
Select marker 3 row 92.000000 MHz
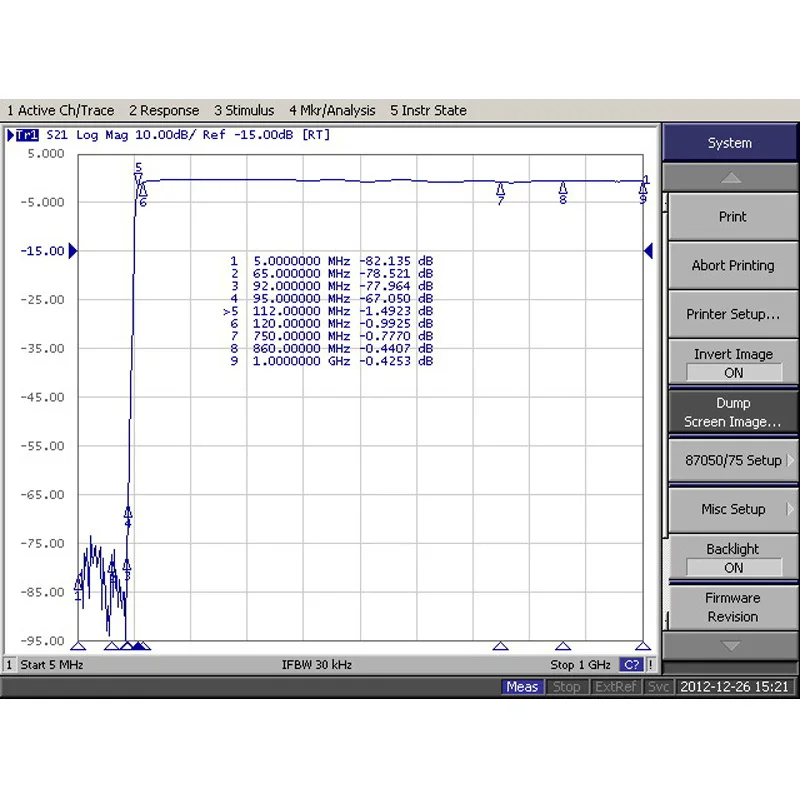point(331,286)
